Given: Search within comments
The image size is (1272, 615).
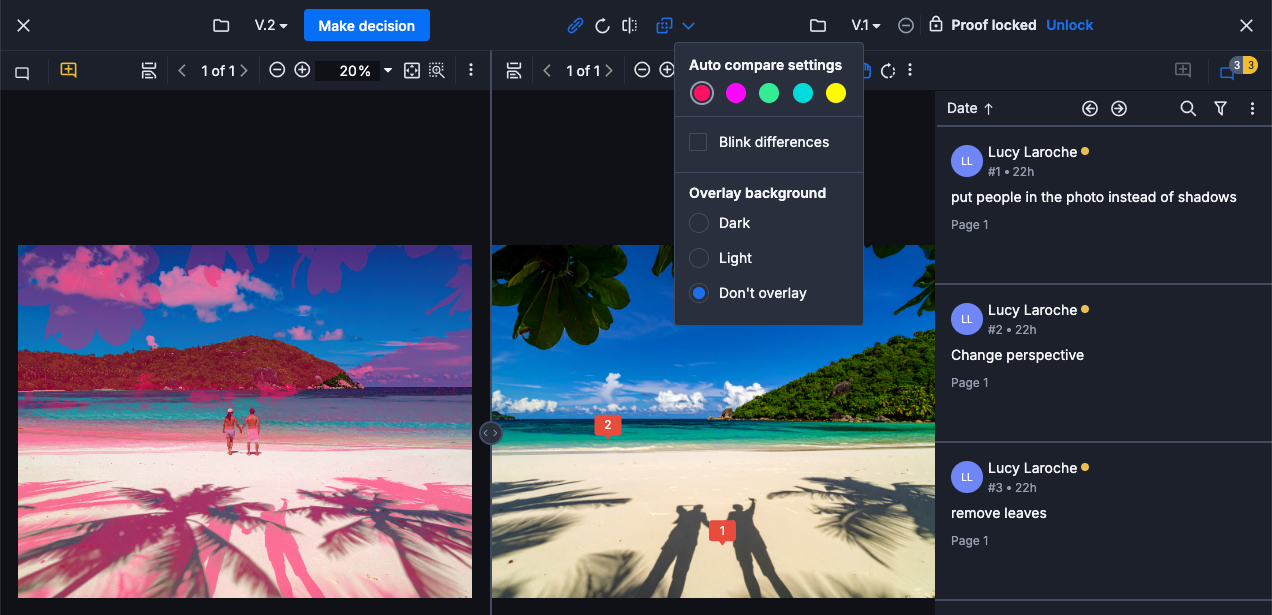Looking at the screenshot, I should (1188, 108).
